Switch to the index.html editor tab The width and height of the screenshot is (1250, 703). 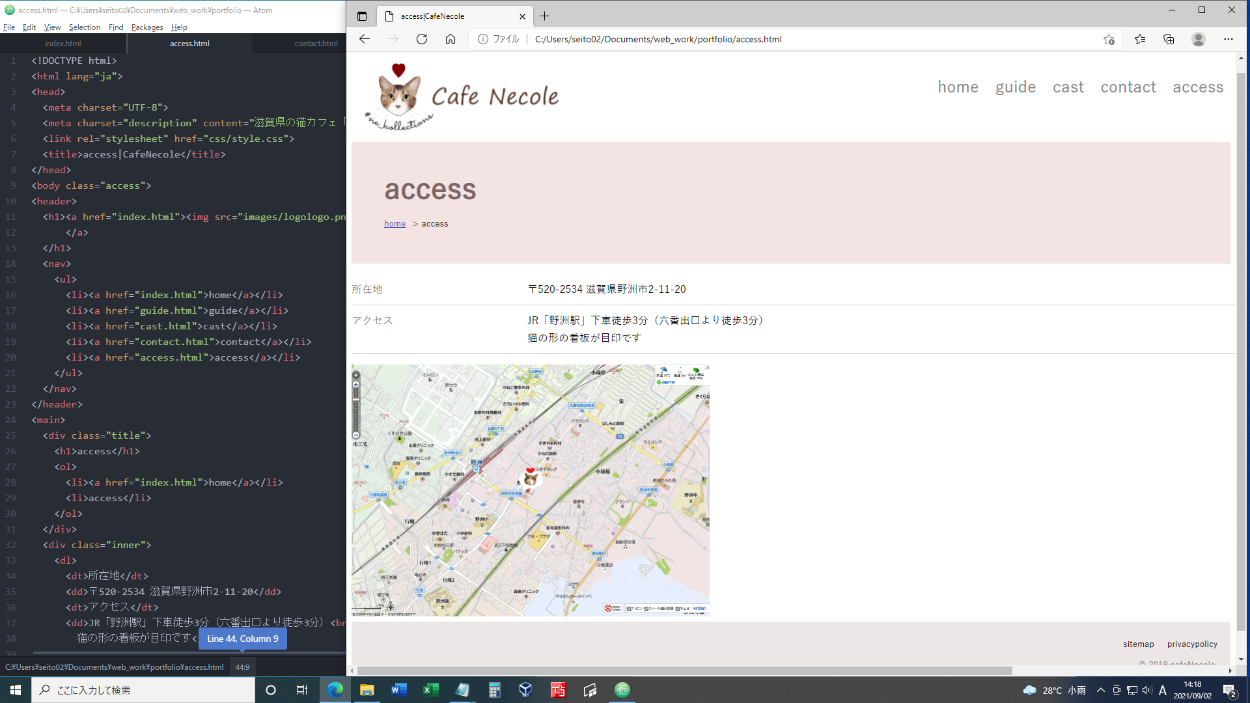[x=63, y=44]
